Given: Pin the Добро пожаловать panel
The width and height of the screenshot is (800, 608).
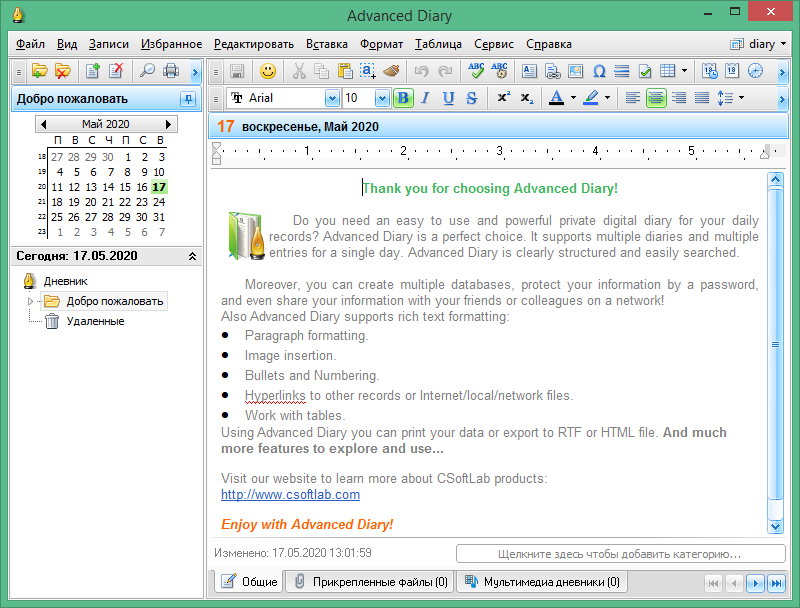Looking at the screenshot, I should pyautogui.click(x=188, y=99).
